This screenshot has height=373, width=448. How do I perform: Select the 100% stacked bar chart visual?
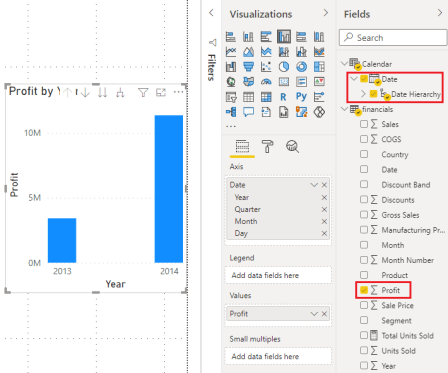tap(301, 36)
